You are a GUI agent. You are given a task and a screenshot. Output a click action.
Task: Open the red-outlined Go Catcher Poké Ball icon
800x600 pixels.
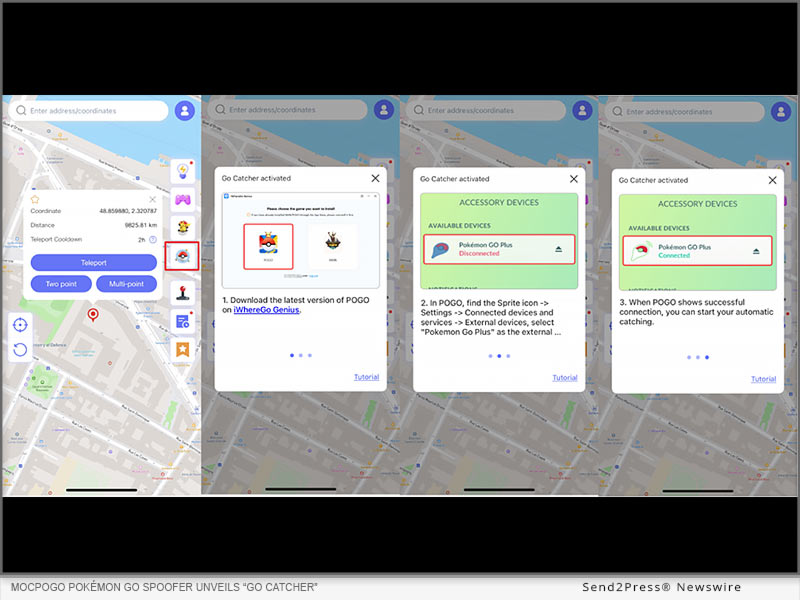[x=183, y=256]
